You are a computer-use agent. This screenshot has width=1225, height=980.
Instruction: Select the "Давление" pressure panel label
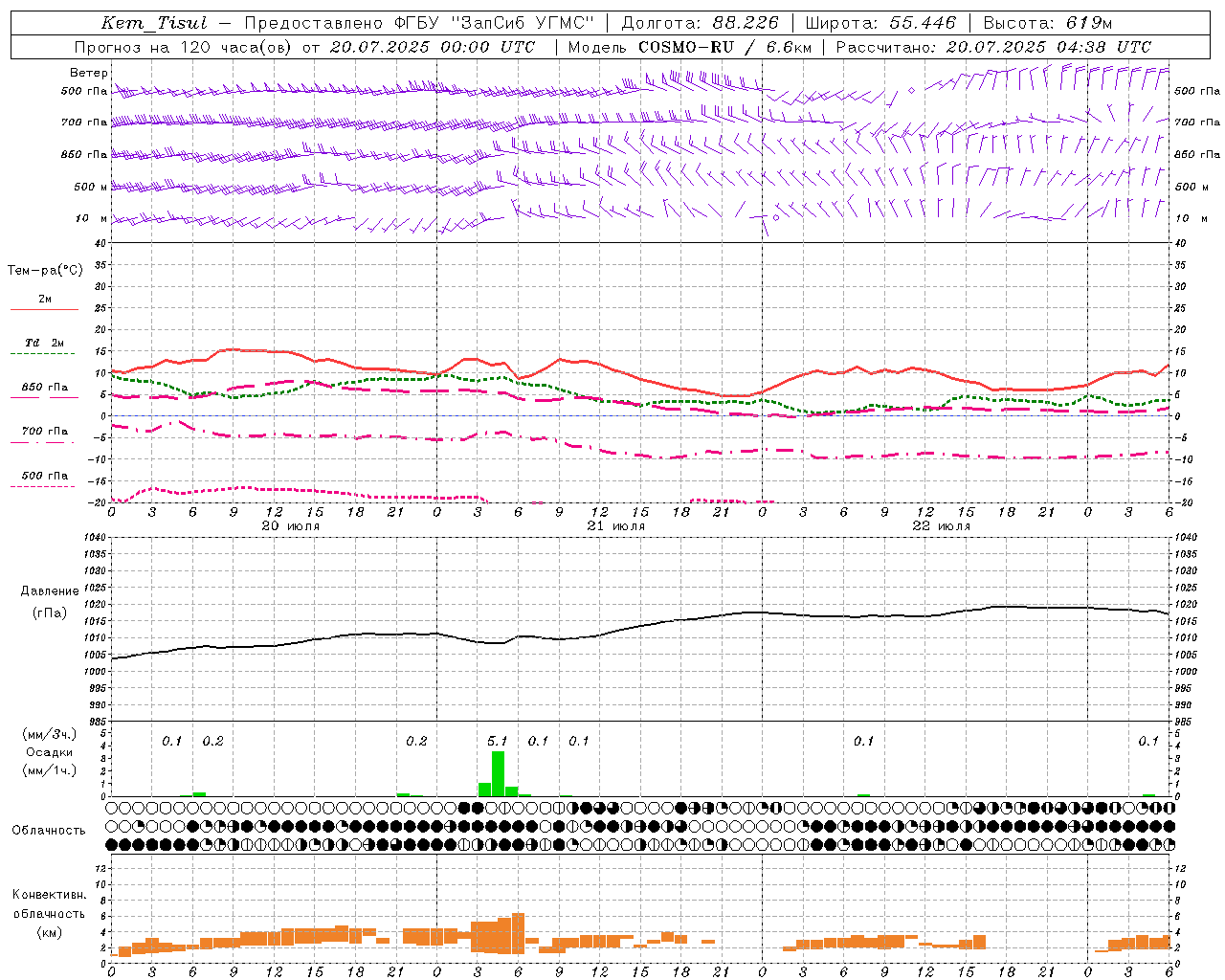(x=50, y=591)
